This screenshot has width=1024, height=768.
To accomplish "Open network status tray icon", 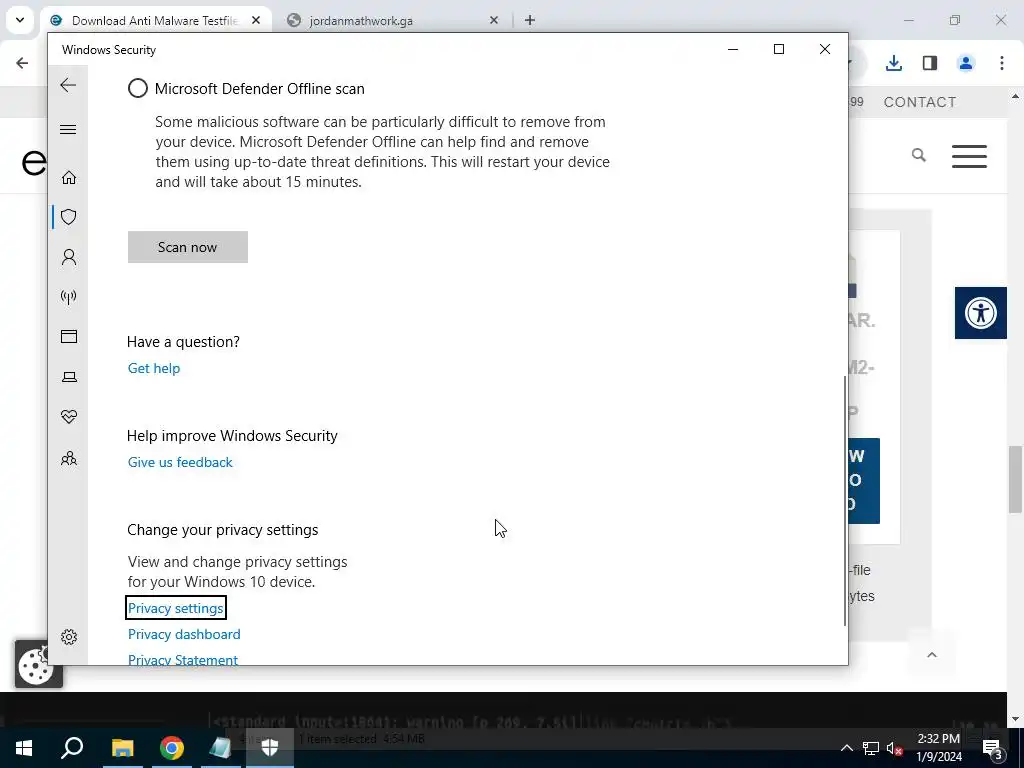I will [871, 748].
